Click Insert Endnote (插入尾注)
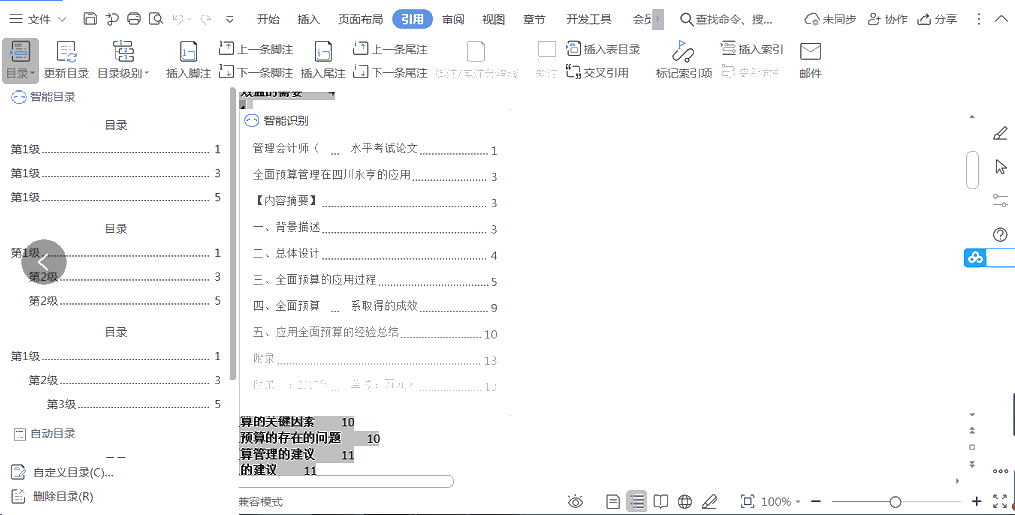 coord(323,60)
